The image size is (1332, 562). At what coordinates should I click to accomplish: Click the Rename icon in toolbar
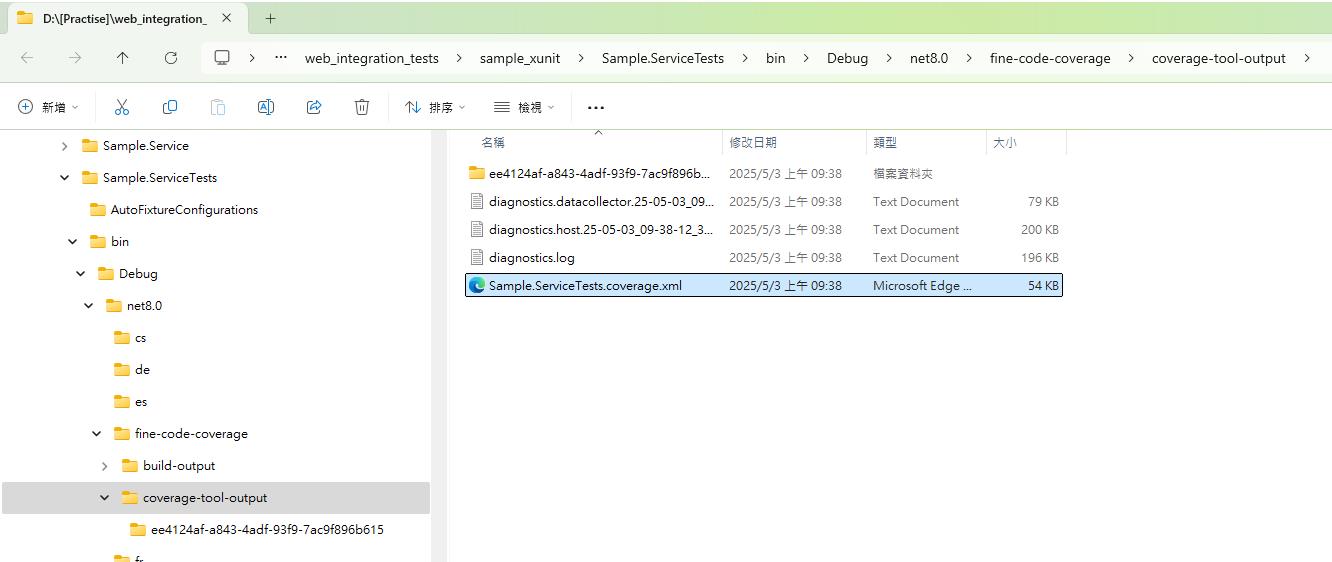click(x=266, y=107)
